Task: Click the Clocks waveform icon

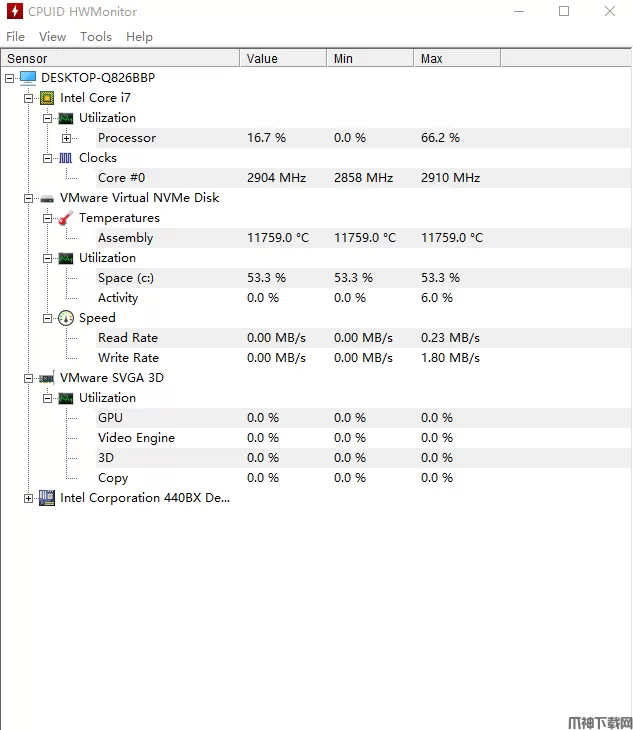Action: coord(66,158)
